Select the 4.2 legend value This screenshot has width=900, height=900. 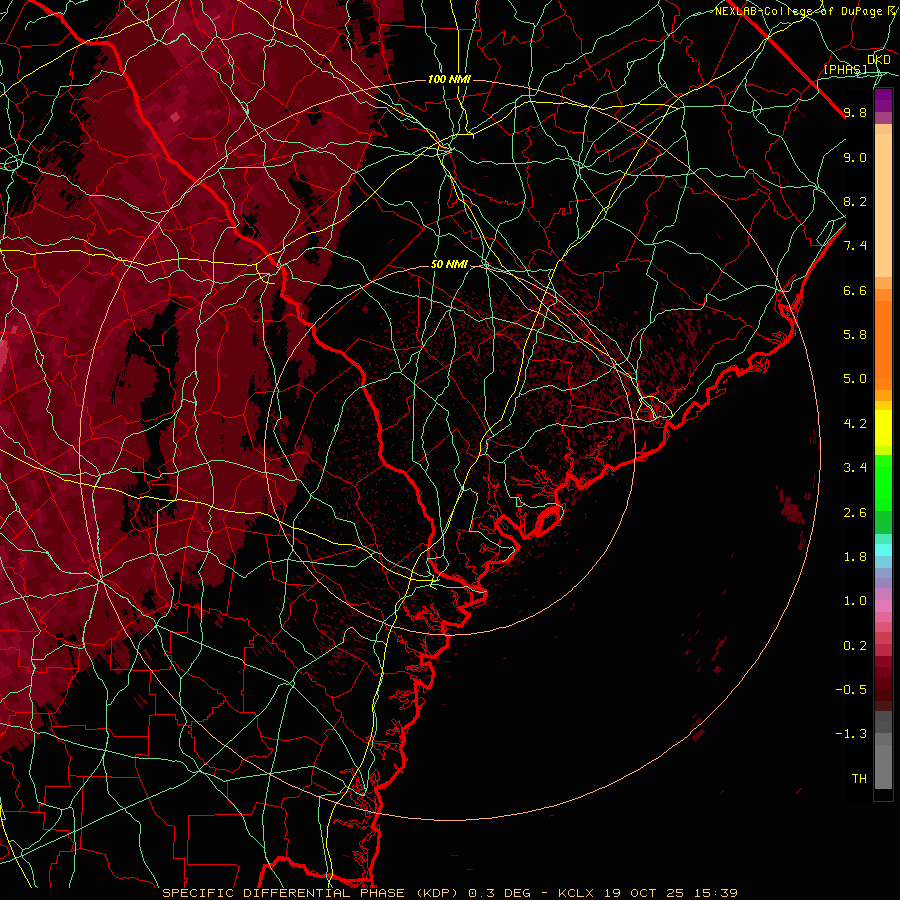point(855,424)
